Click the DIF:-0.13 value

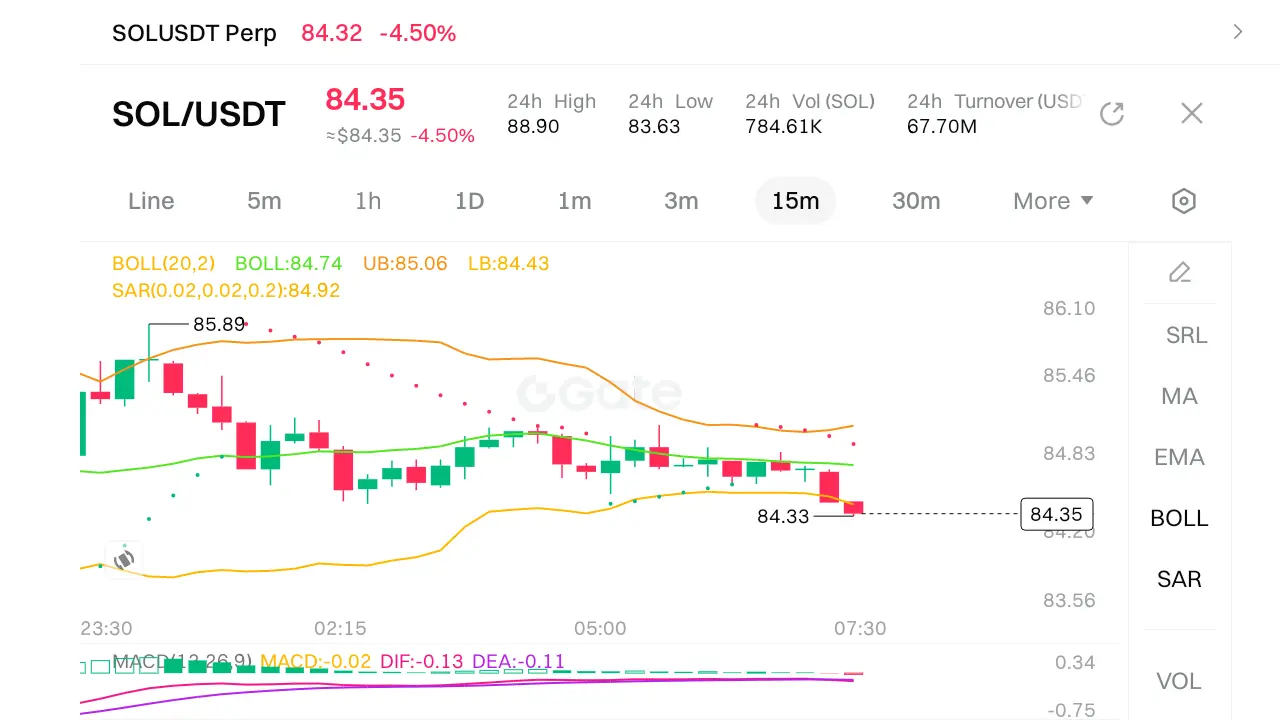coord(421,661)
